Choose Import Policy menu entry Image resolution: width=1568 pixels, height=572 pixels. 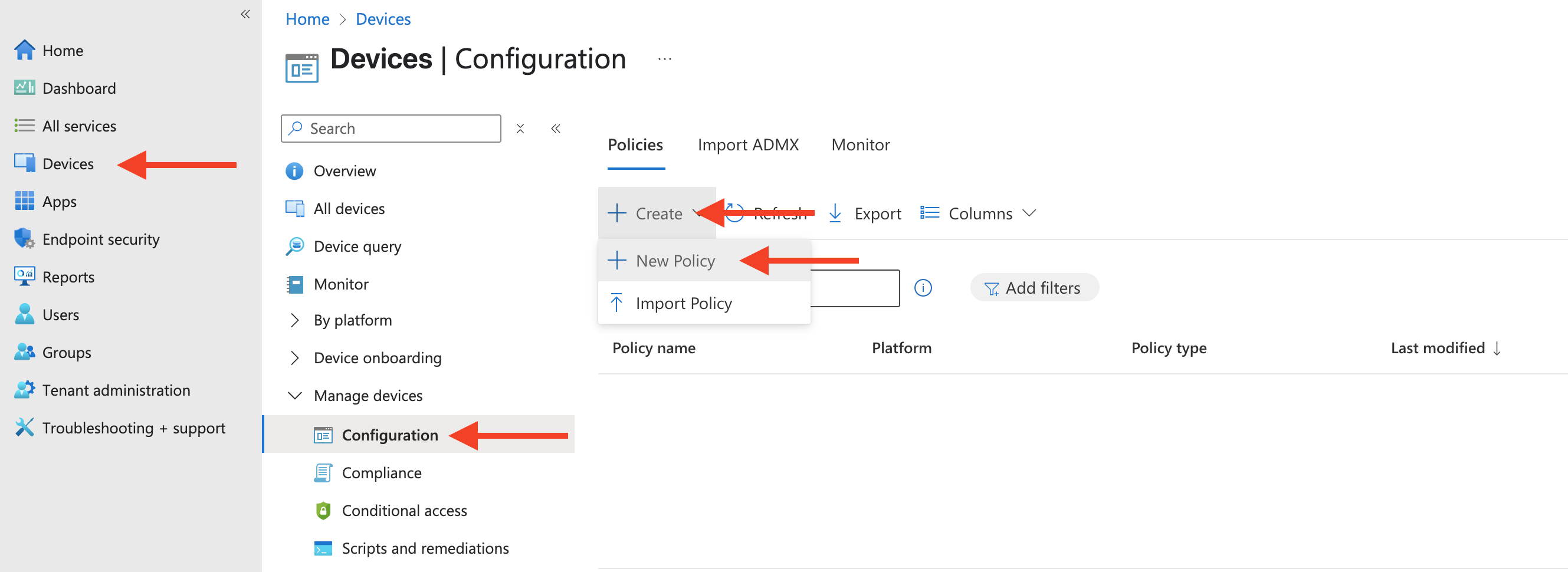[x=683, y=304]
